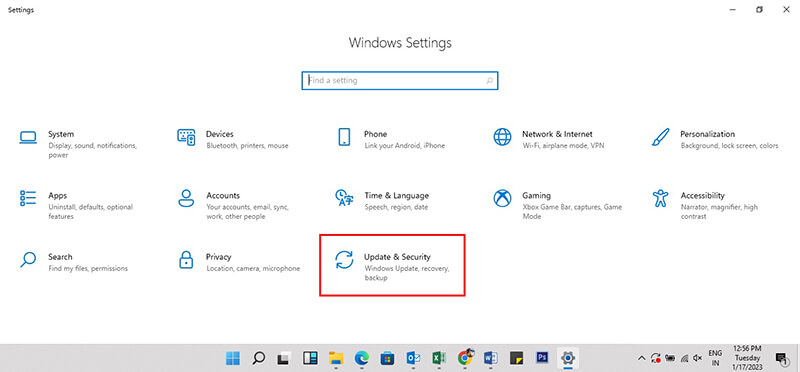Image resolution: width=800 pixels, height=372 pixels.
Task: Click the Privacy heading text
Action: [x=218, y=257]
